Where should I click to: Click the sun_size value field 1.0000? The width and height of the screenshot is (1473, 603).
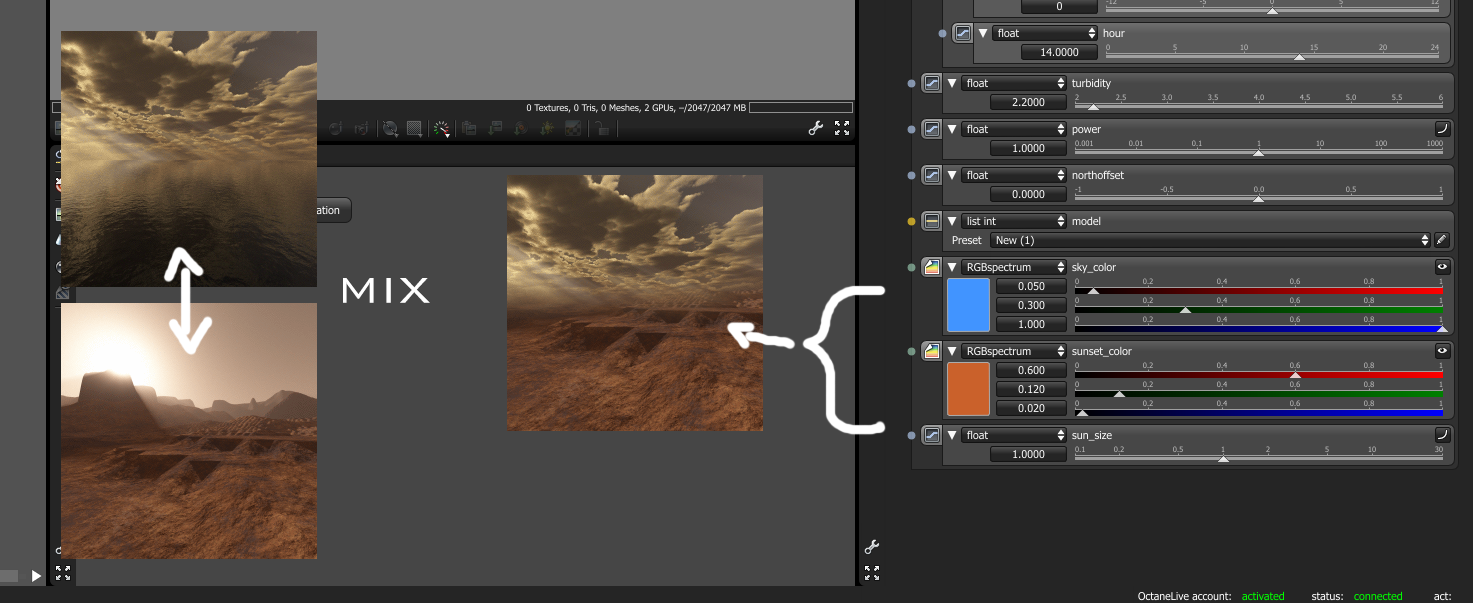tap(1028, 454)
